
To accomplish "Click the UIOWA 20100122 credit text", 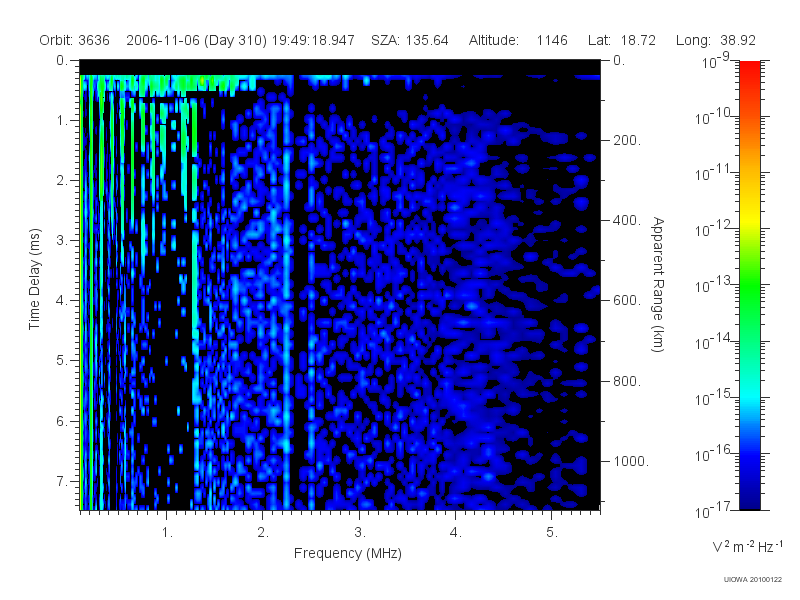I will [753, 579].
